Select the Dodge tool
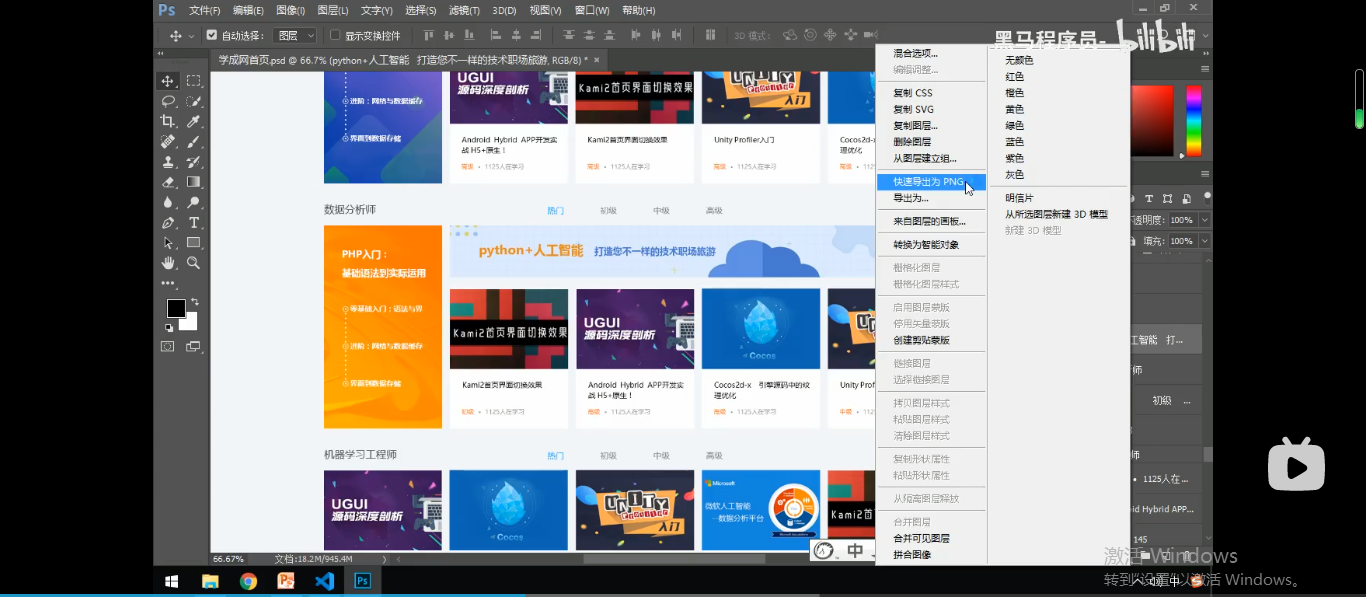Viewport: 1366px width, 597px height. [x=193, y=202]
